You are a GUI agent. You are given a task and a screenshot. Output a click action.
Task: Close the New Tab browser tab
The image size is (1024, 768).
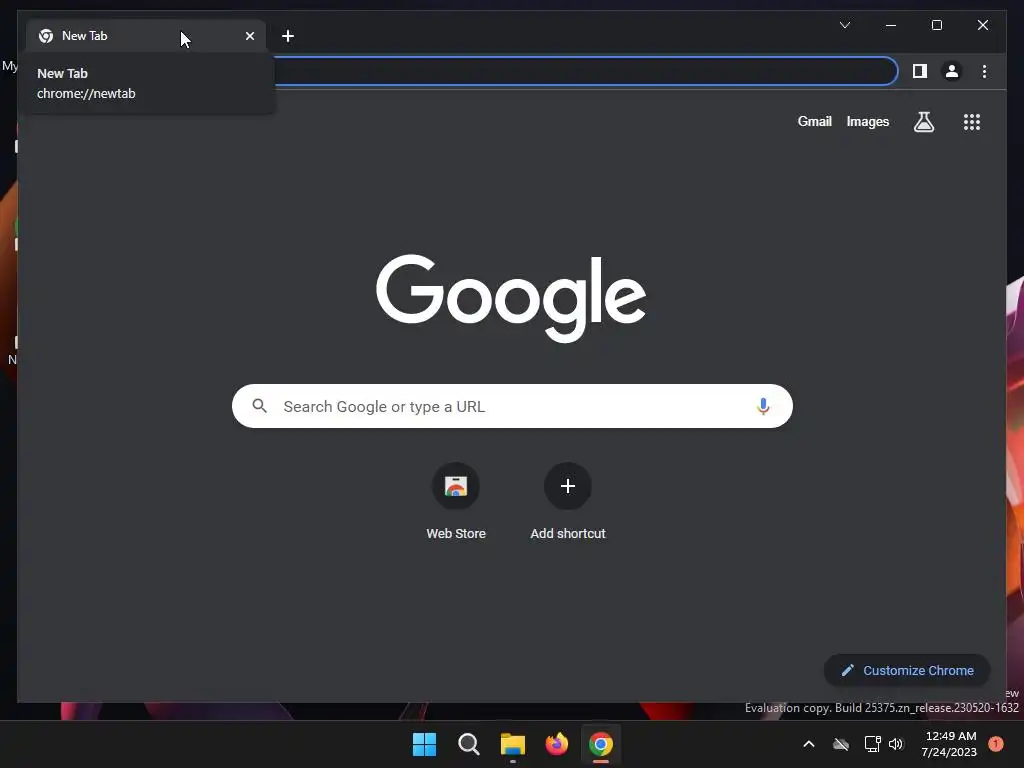point(249,36)
